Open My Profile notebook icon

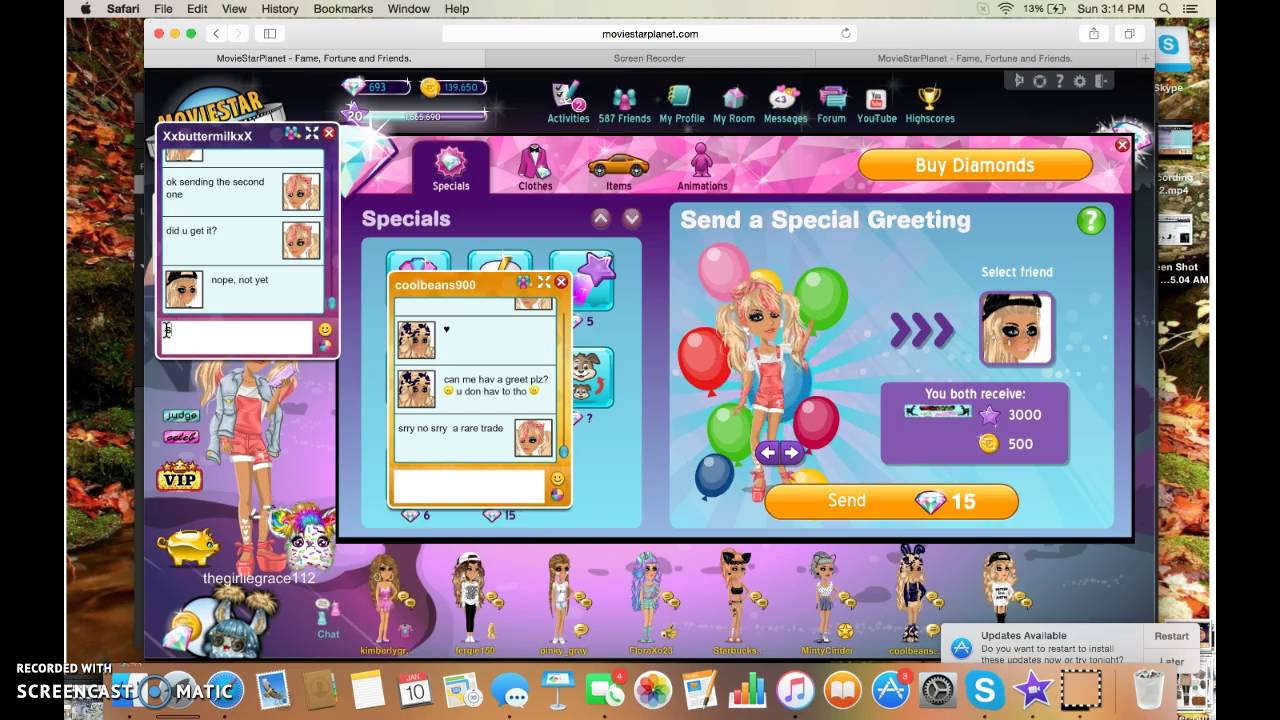(x=681, y=103)
